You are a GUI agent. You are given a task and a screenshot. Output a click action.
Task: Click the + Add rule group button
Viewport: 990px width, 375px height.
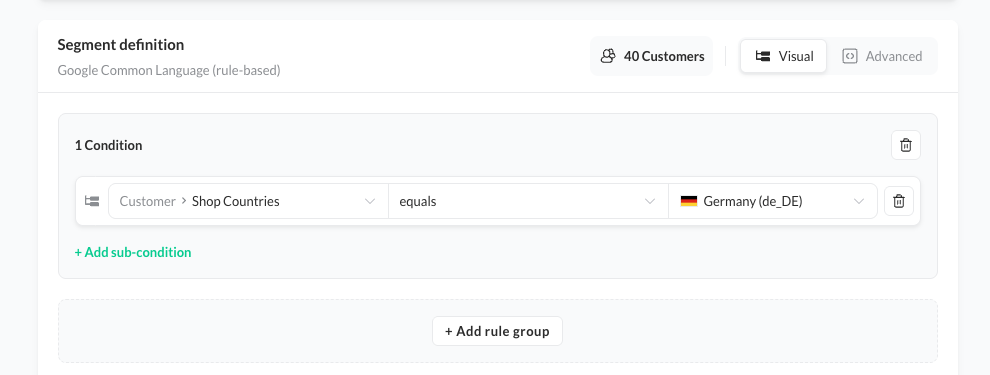click(x=497, y=331)
